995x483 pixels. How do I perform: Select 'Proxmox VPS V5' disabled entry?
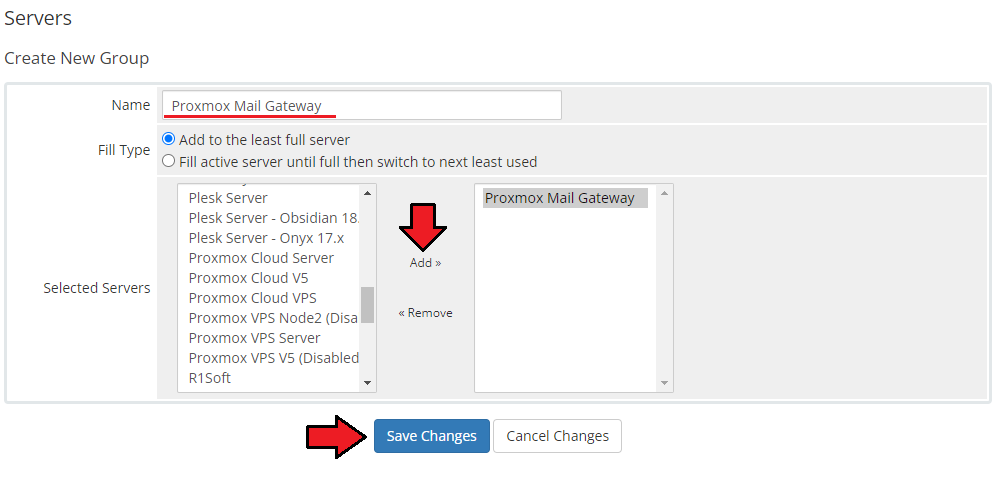[x=269, y=358]
